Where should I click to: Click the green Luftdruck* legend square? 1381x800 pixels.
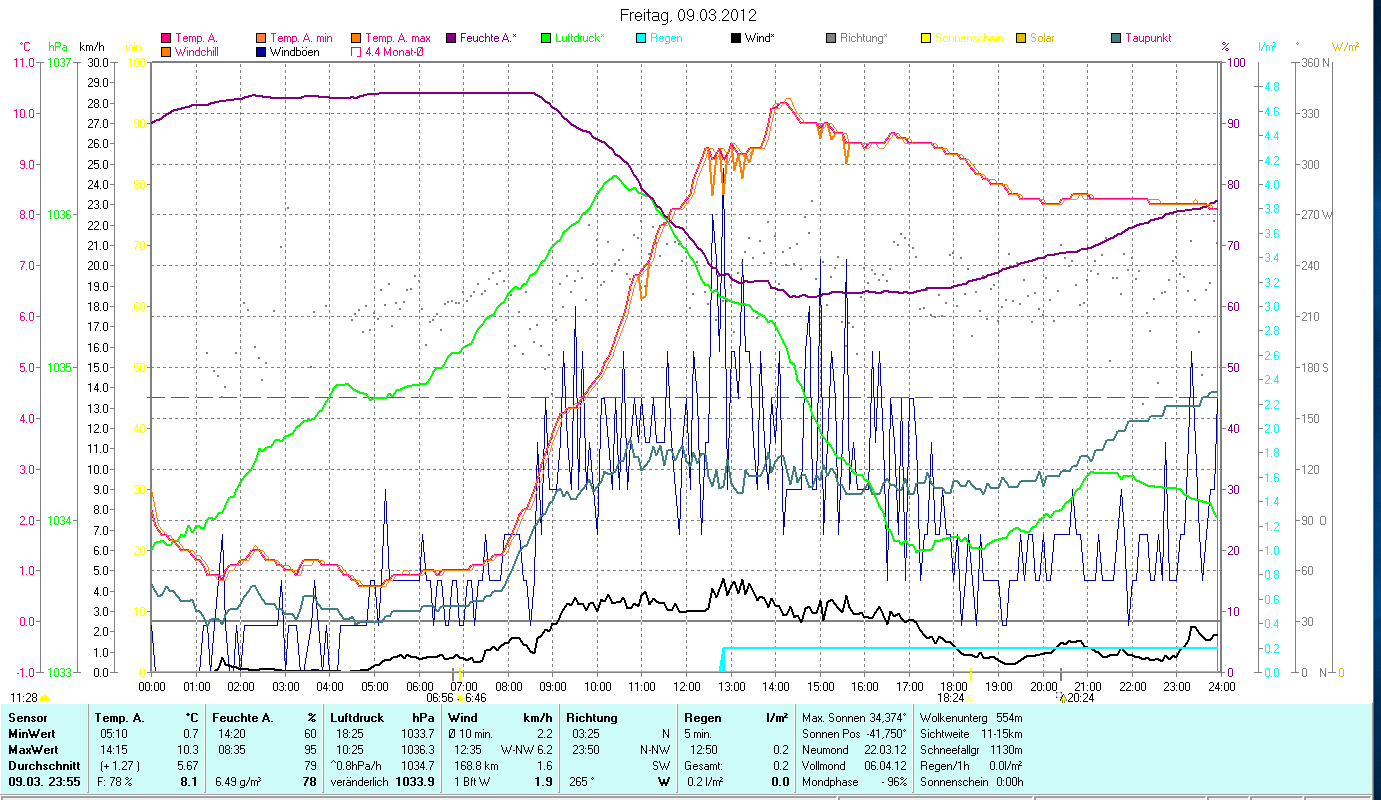click(545, 38)
